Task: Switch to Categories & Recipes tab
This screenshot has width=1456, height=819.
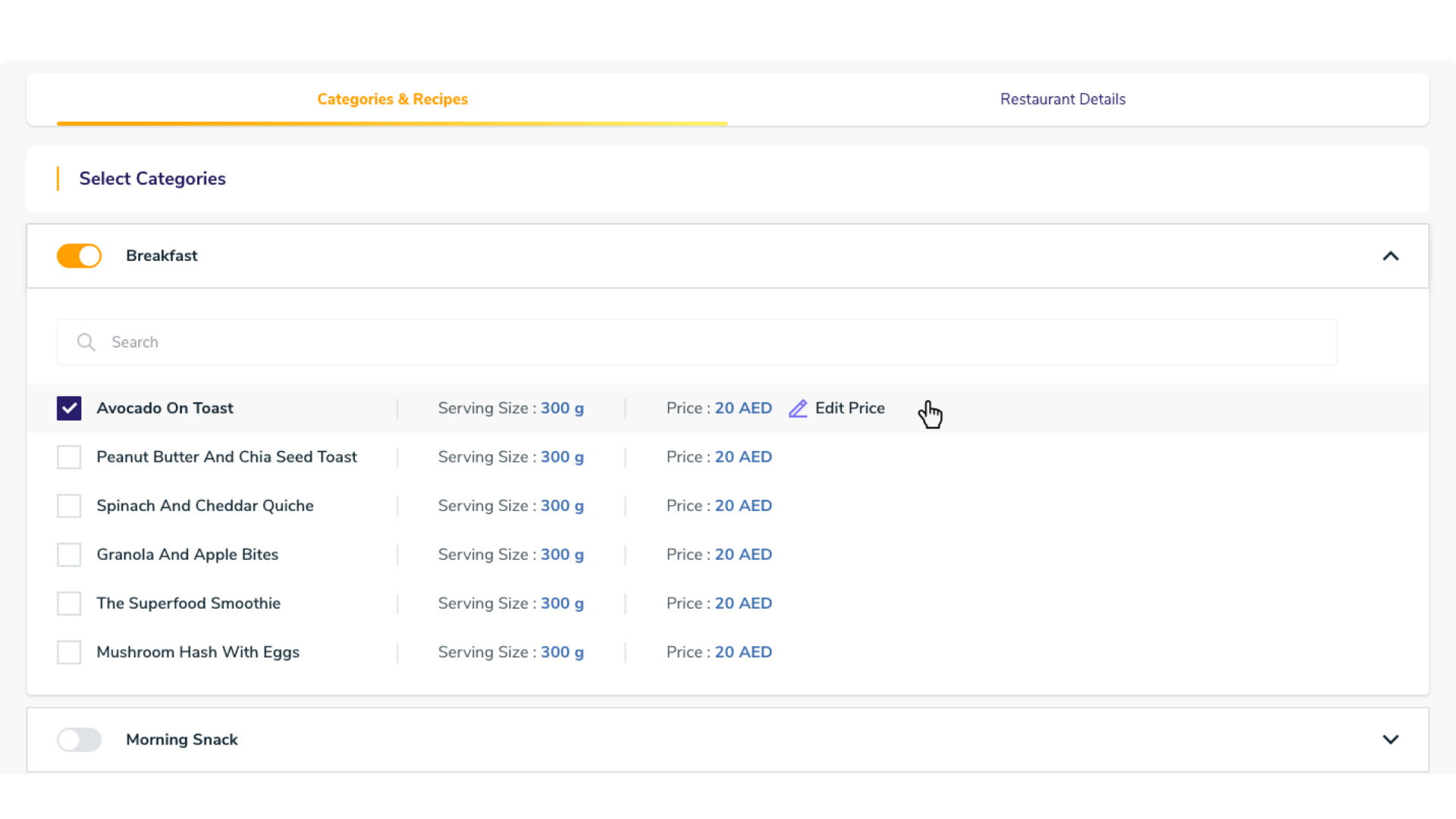Action: coord(392,99)
